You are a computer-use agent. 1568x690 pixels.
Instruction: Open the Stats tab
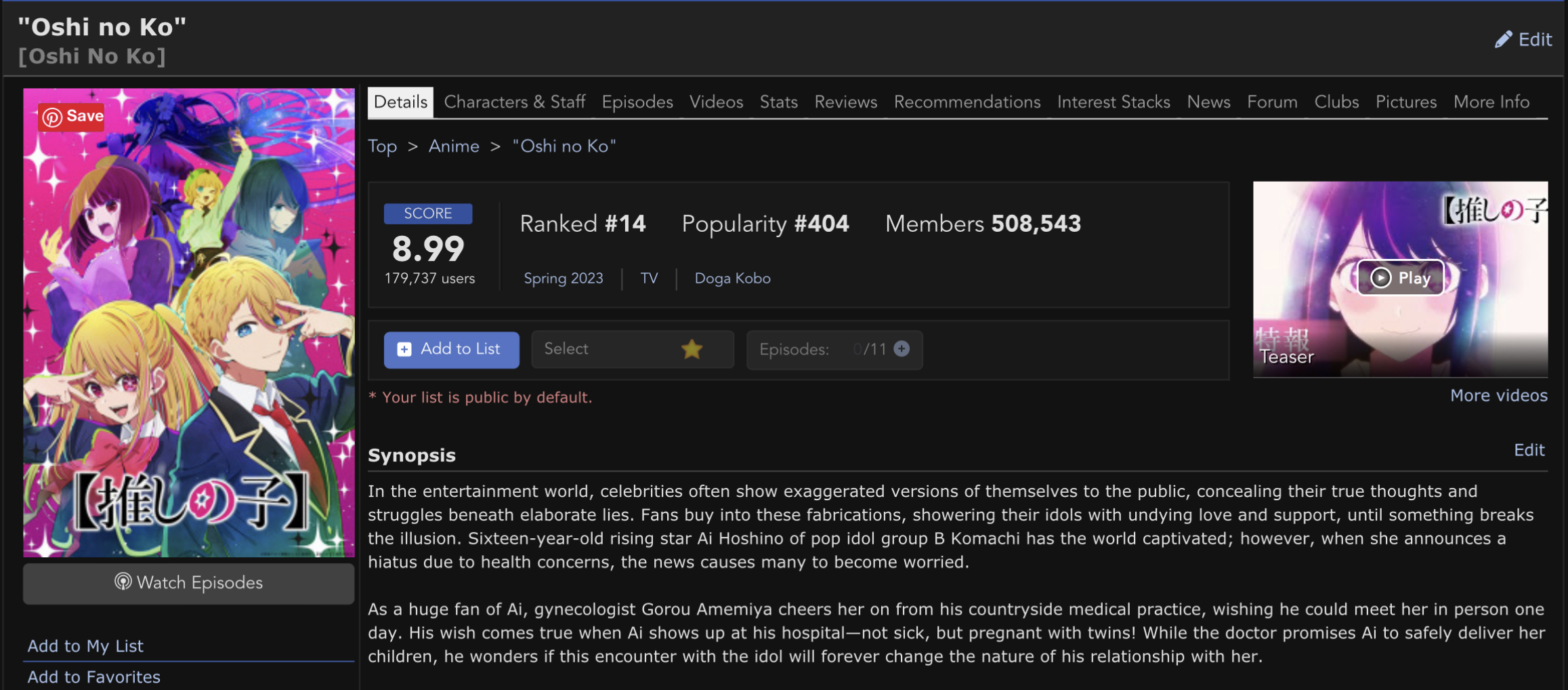pyautogui.click(x=778, y=102)
